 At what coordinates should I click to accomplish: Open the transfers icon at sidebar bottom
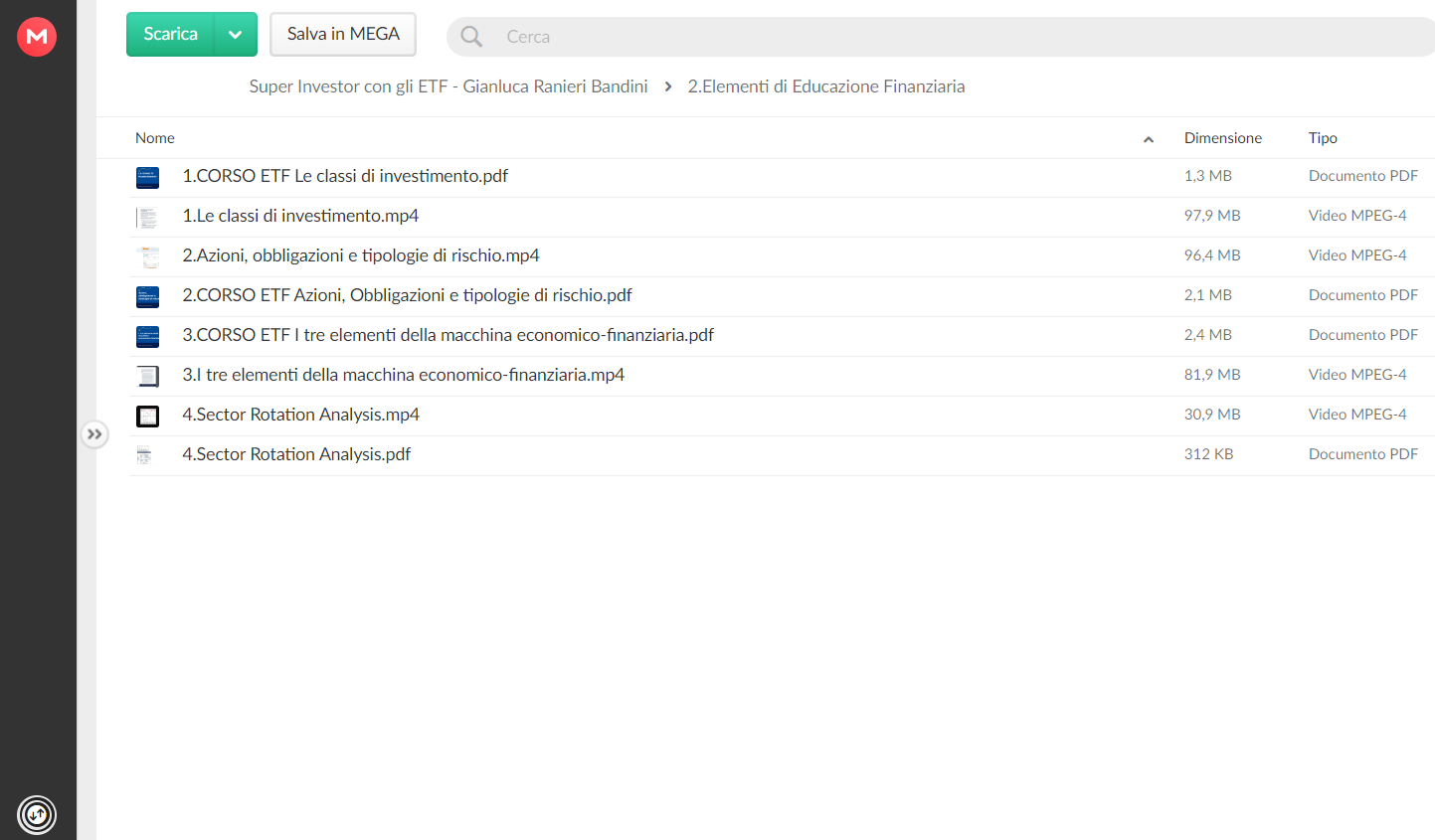37,815
